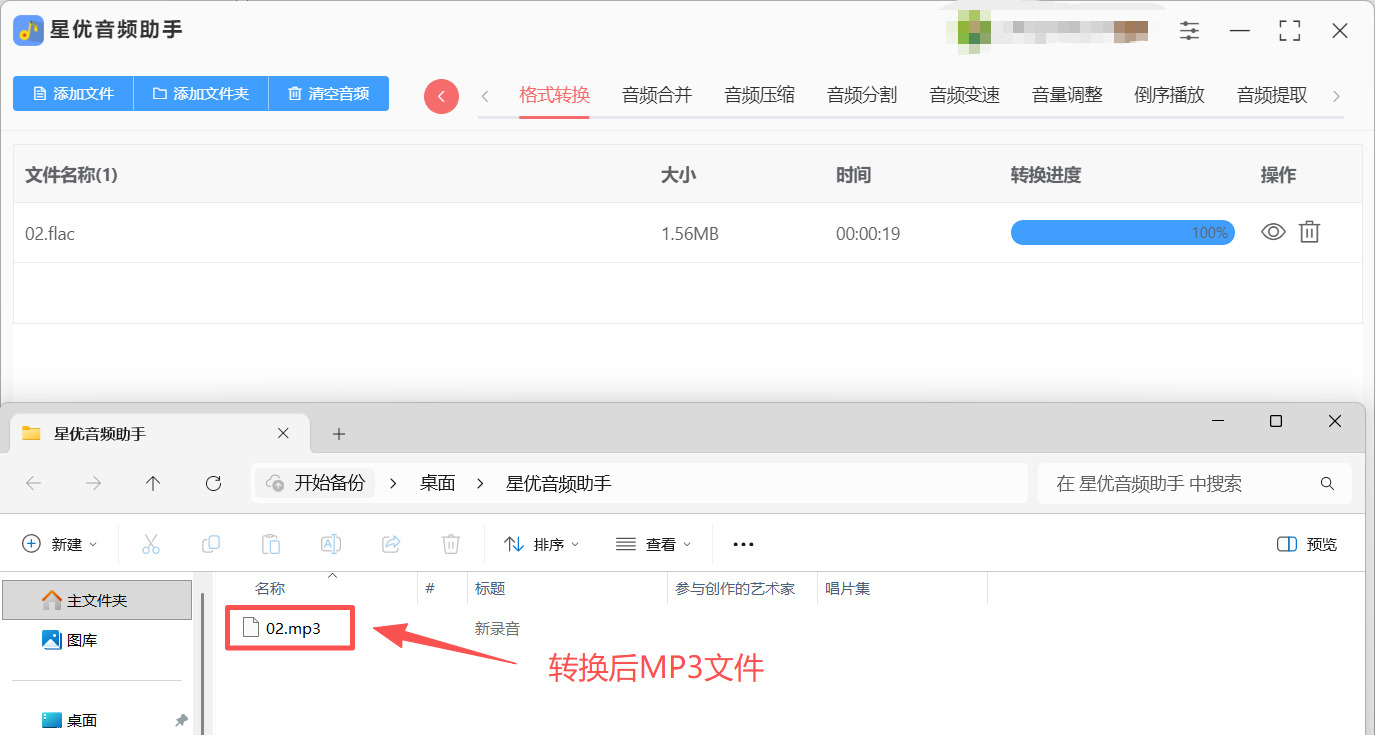Click the 100% conversion progress bar
The width and height of the screenshot is (1375, 735).
[x=1122, y=233]
